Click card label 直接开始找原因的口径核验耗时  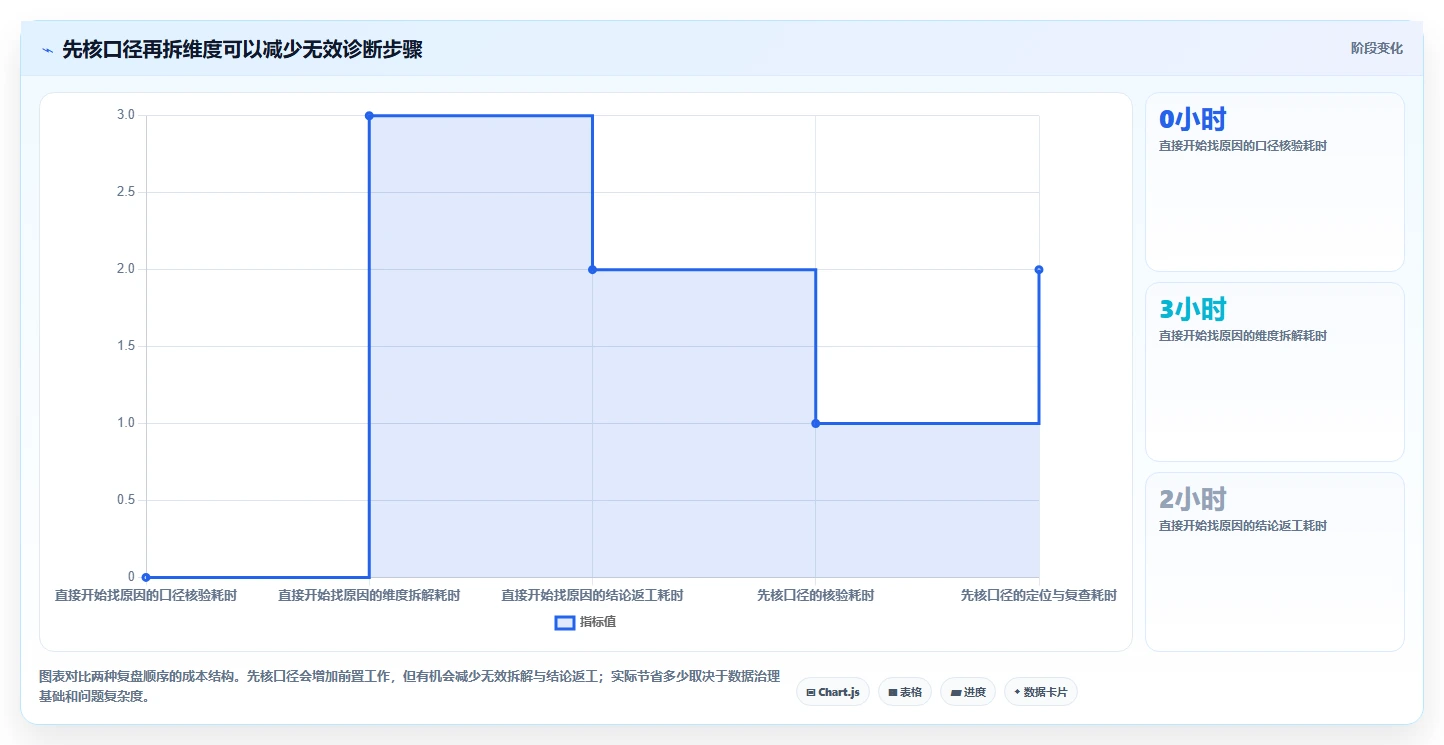pyautogui.click(x=1243, y=146)
